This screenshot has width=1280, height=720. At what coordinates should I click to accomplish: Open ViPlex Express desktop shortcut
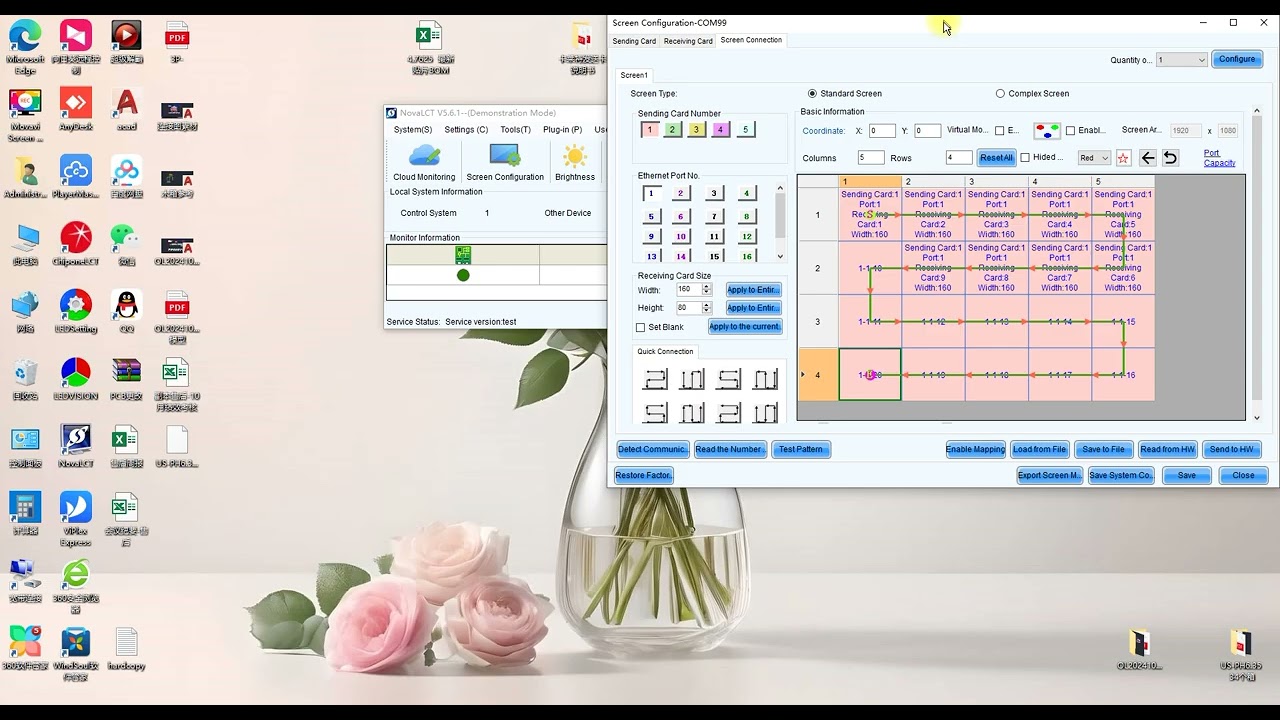coord(76,519)
